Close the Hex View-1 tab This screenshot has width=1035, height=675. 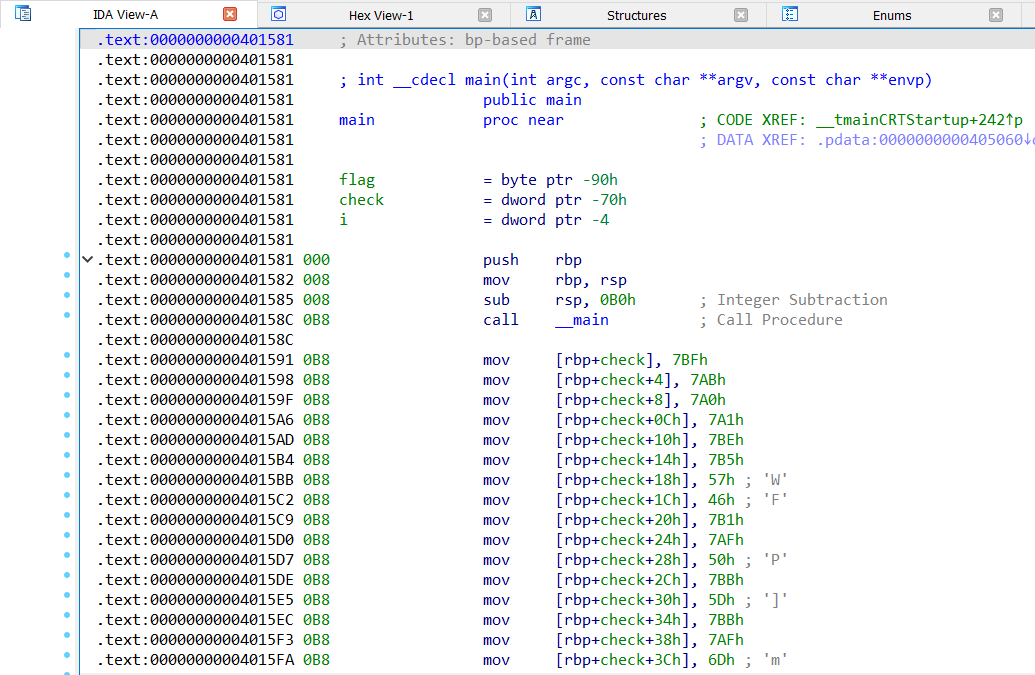pyautogui.click(x=485, y=15)
